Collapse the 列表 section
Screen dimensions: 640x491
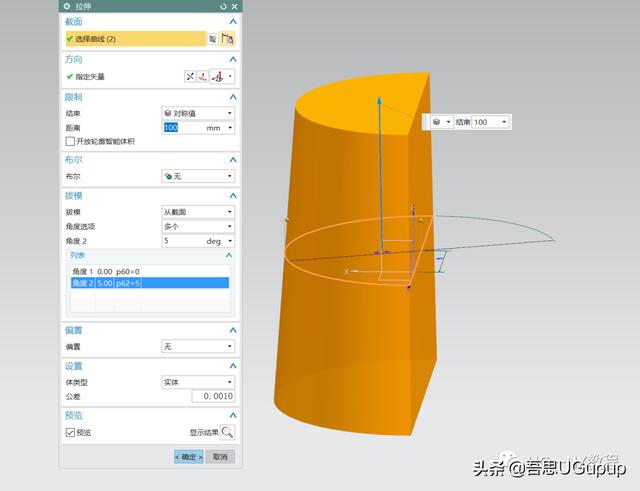(x=229, y=255)
